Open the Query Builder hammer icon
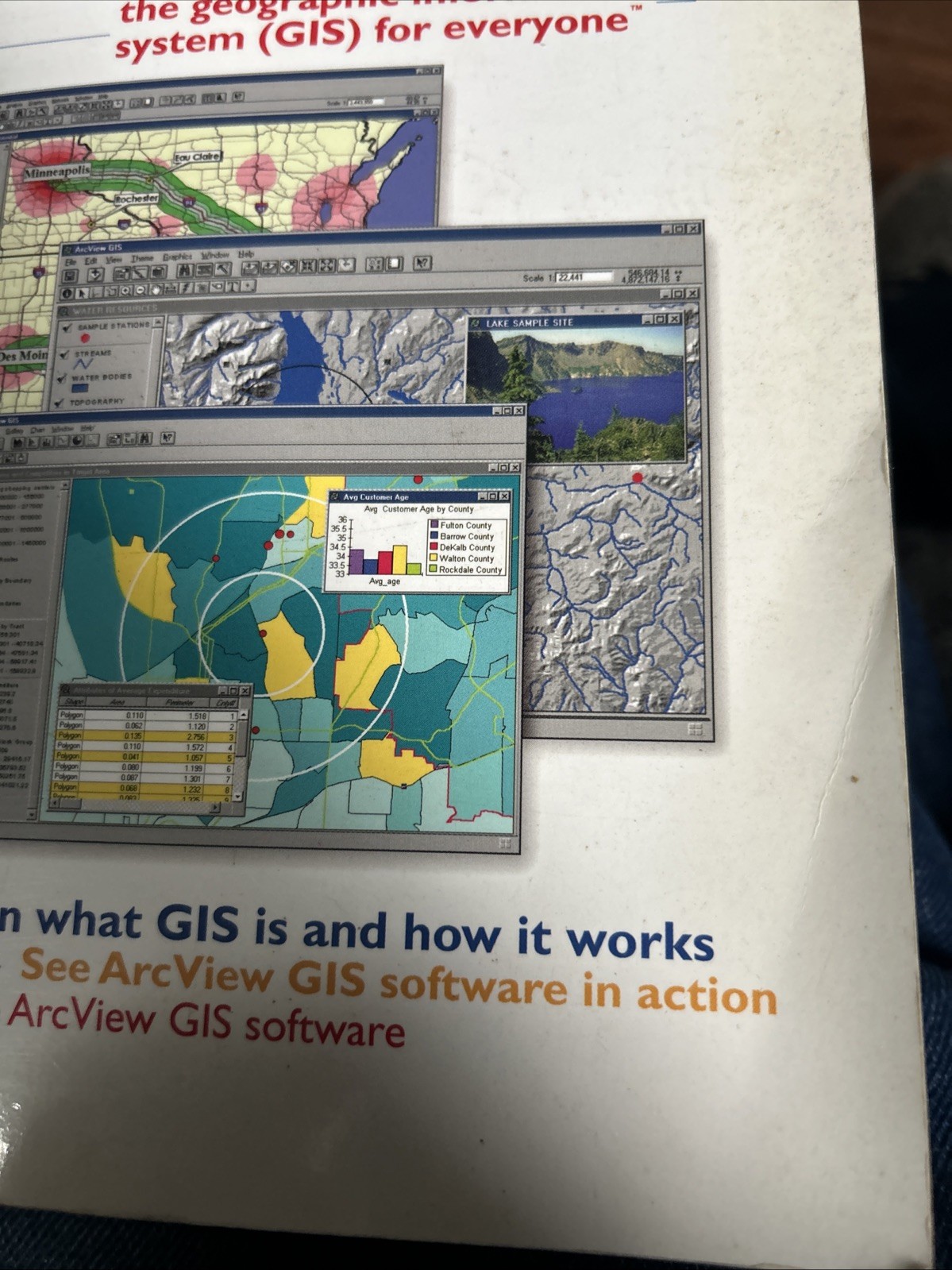Screen dimensions: 952x1270 (x=222, y=269)
